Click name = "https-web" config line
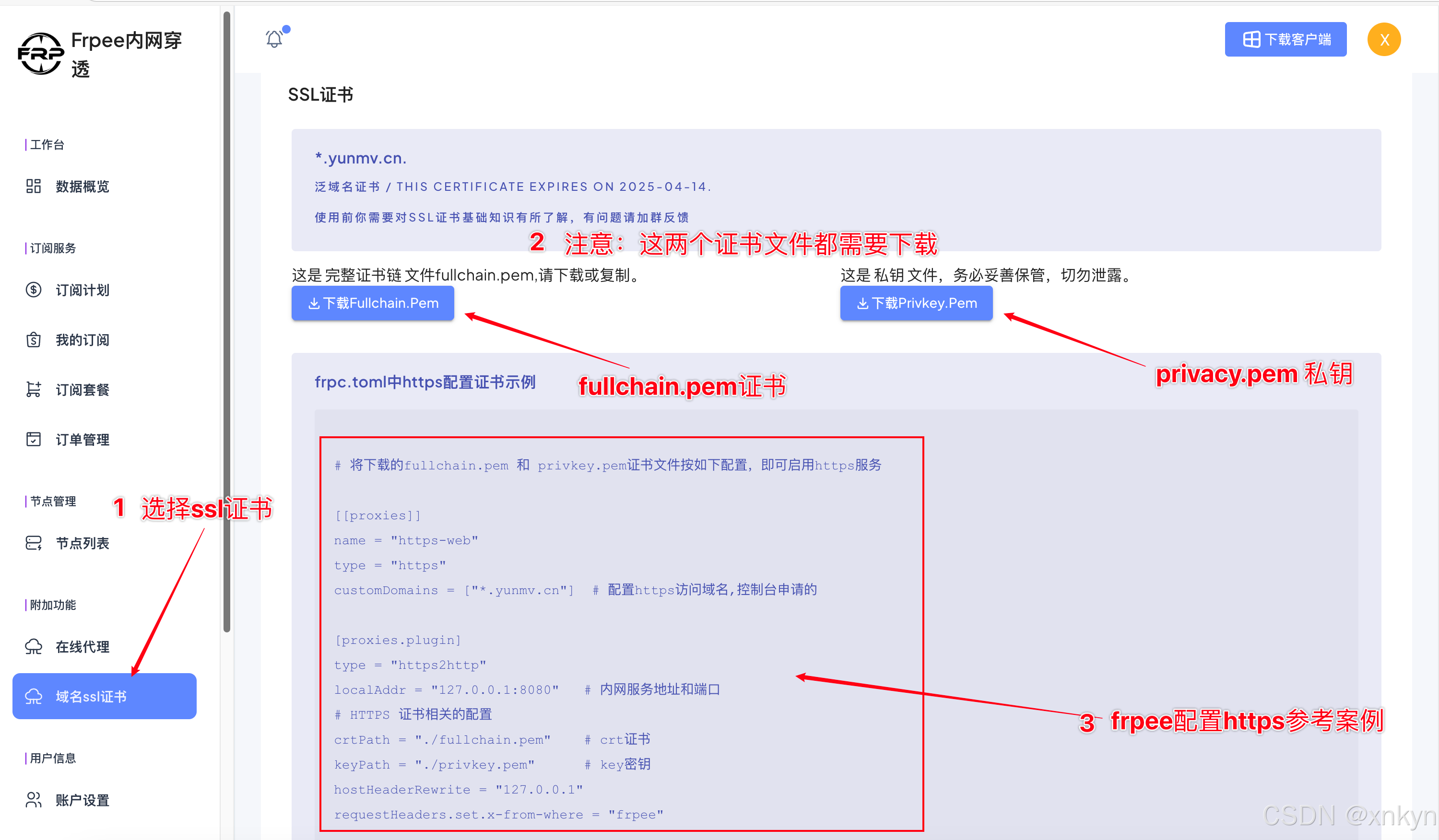The image size is (1439, 840). pos(406,540)
